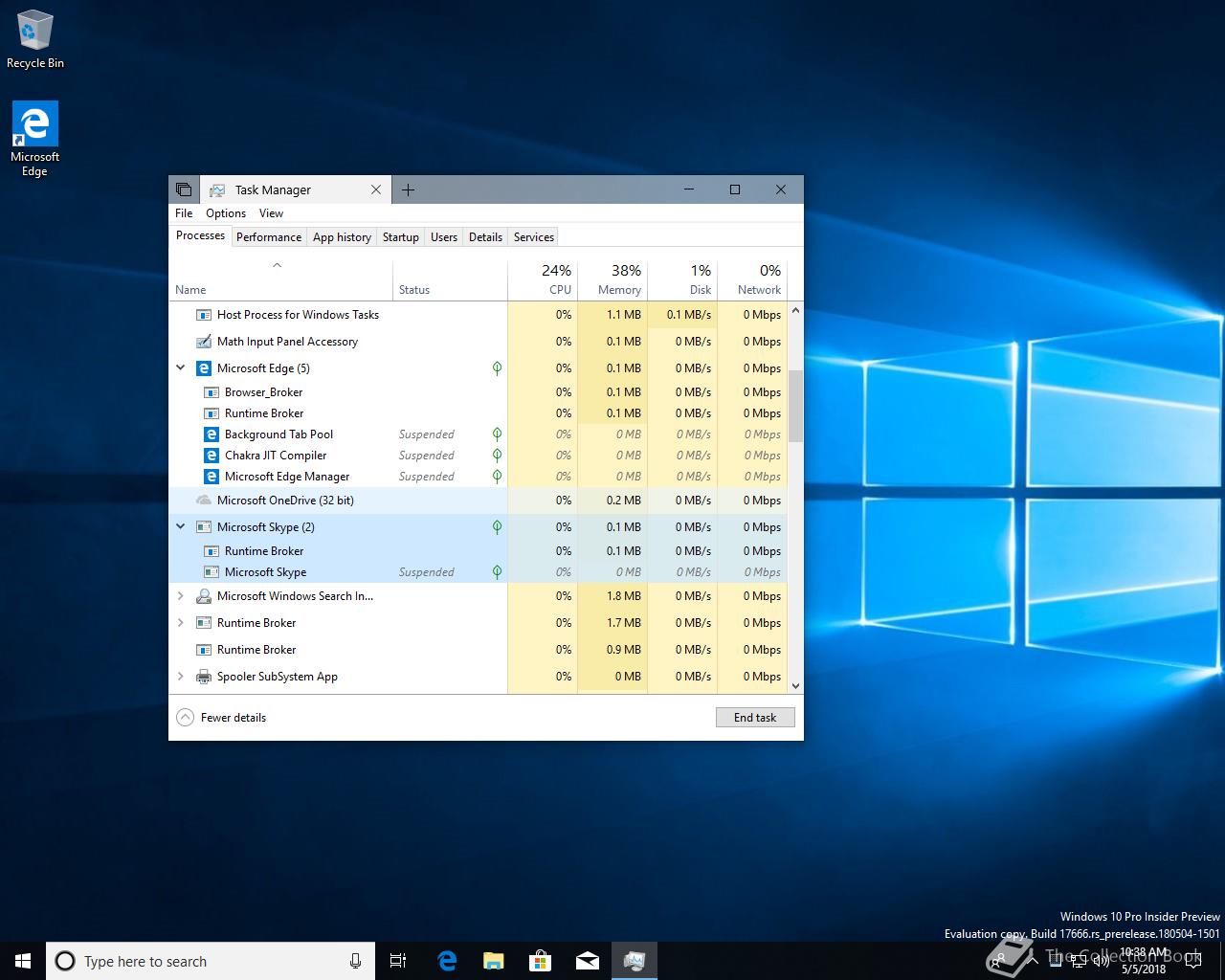
Task: Sort by the Memory column header
Action: (x=612, y=279)
